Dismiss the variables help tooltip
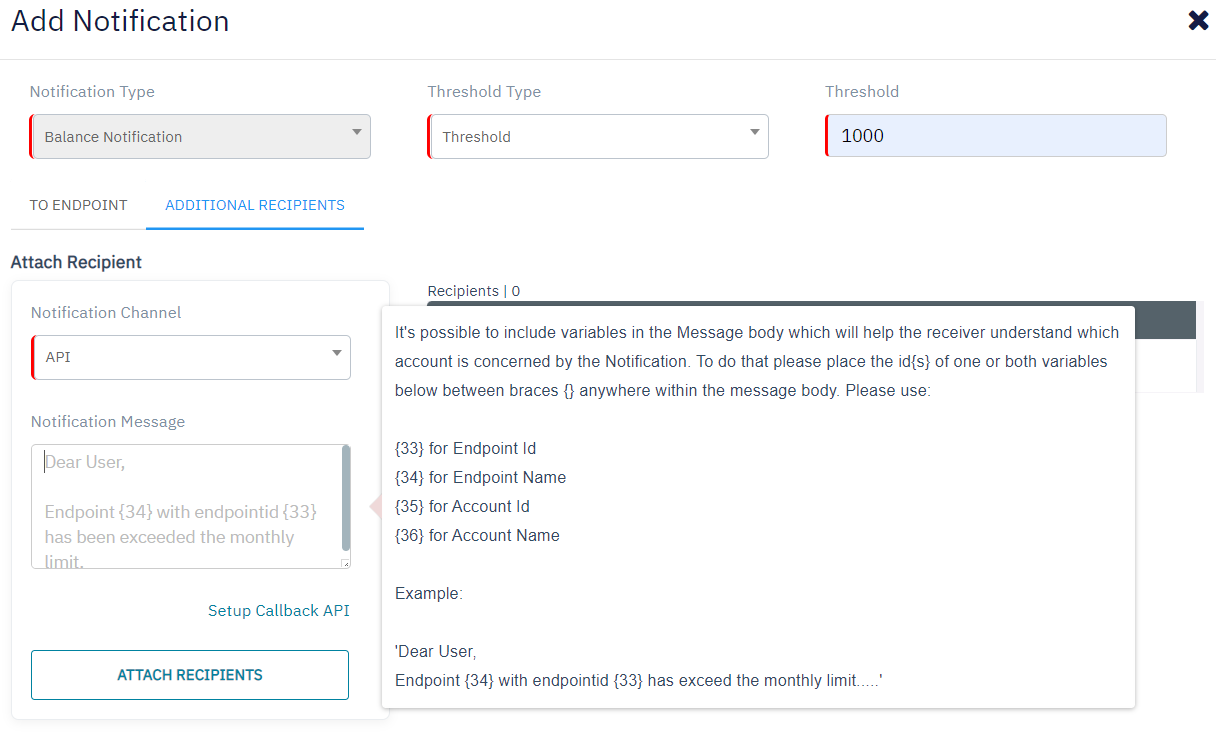 (758, 505)
